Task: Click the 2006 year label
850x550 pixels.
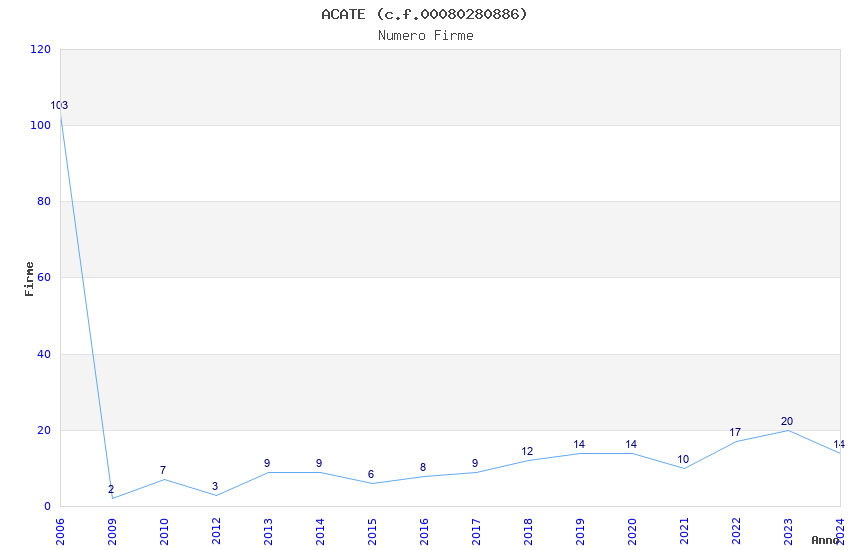Action: coord(60,531)
